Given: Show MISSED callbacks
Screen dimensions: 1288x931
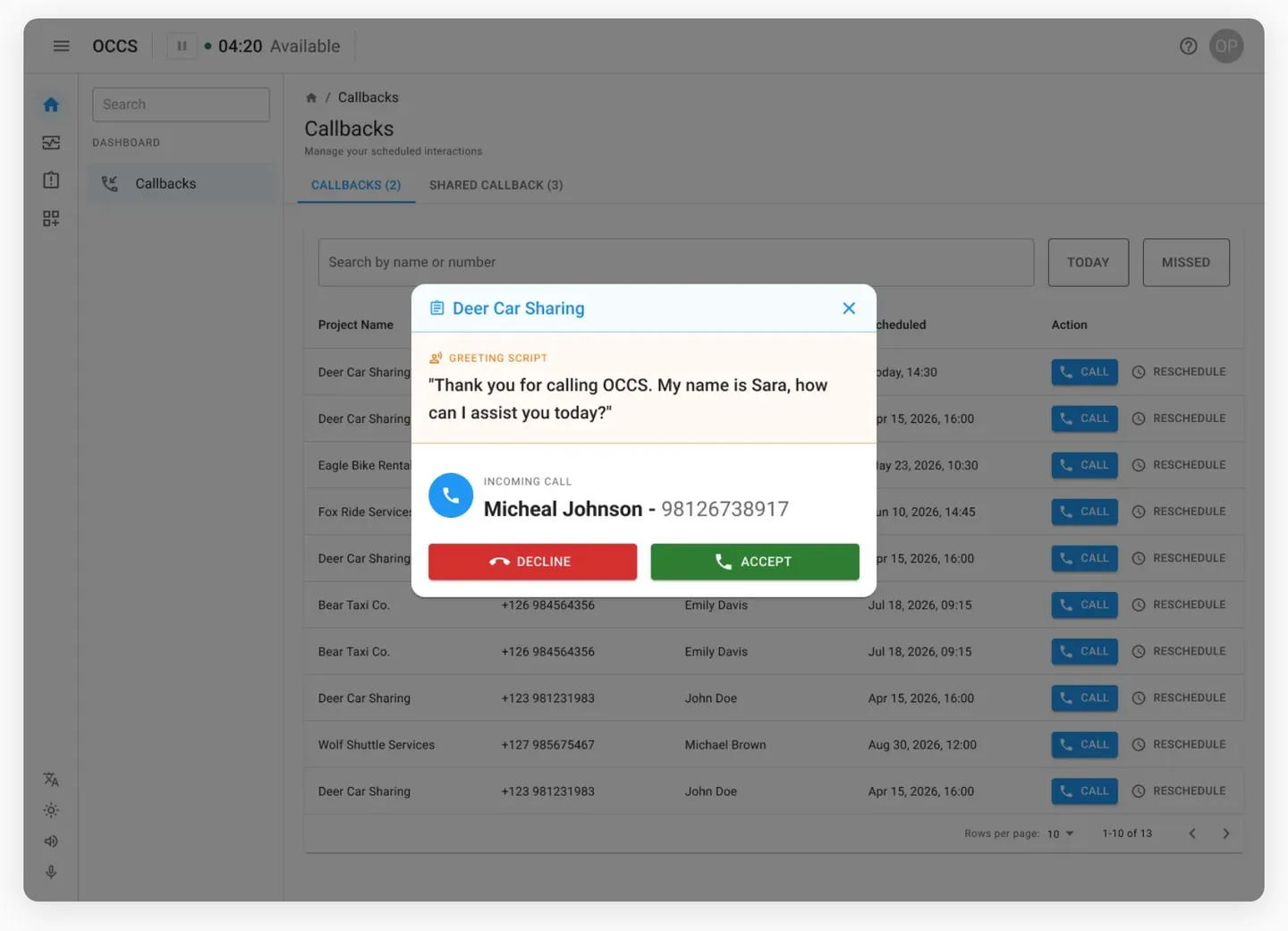Looking at the screenshot, I should point(1186,262).
